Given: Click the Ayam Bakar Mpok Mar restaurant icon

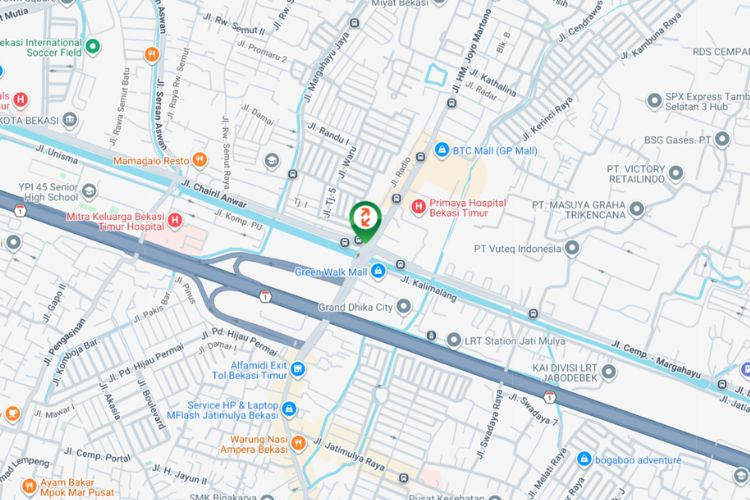Looking at the screenshot, I should pos(29,487).
